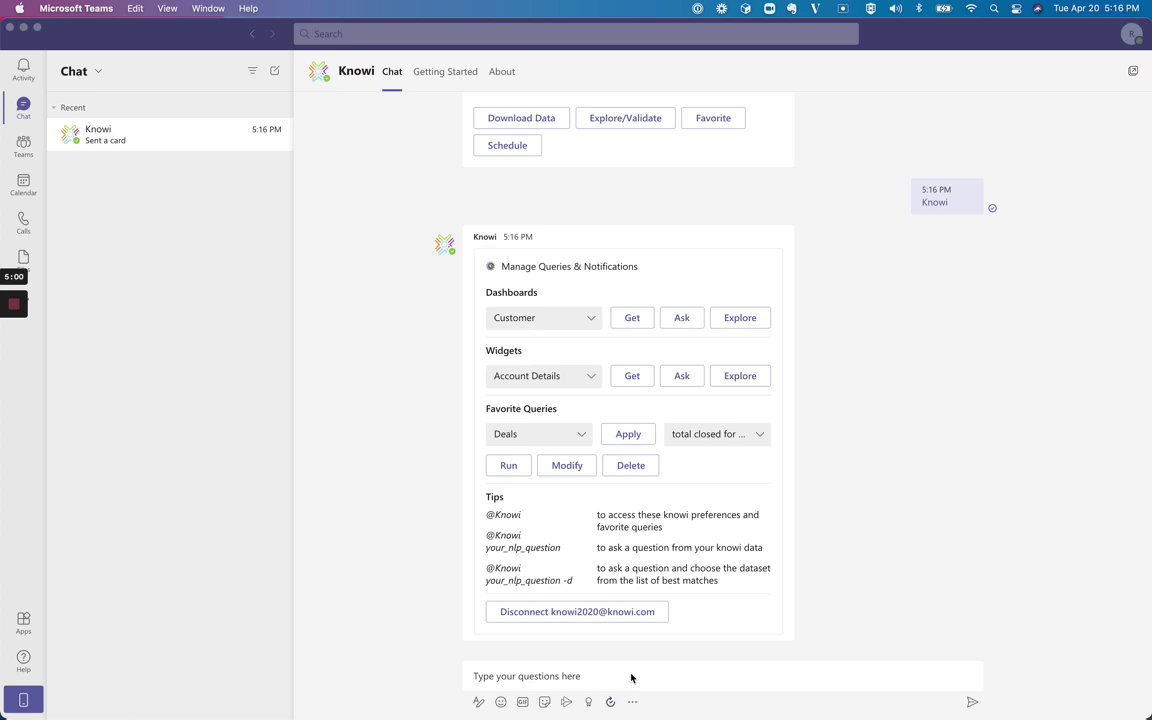Click the volume icon in menu bar
Viewport: 1152px width, 720px height.
(x=896, y=9)
